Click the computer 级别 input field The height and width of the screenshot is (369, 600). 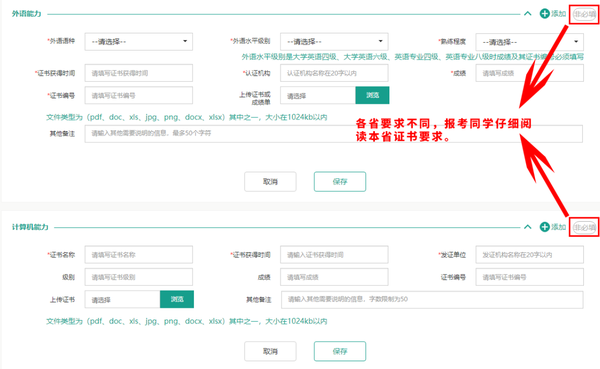(x=139, y=277)
